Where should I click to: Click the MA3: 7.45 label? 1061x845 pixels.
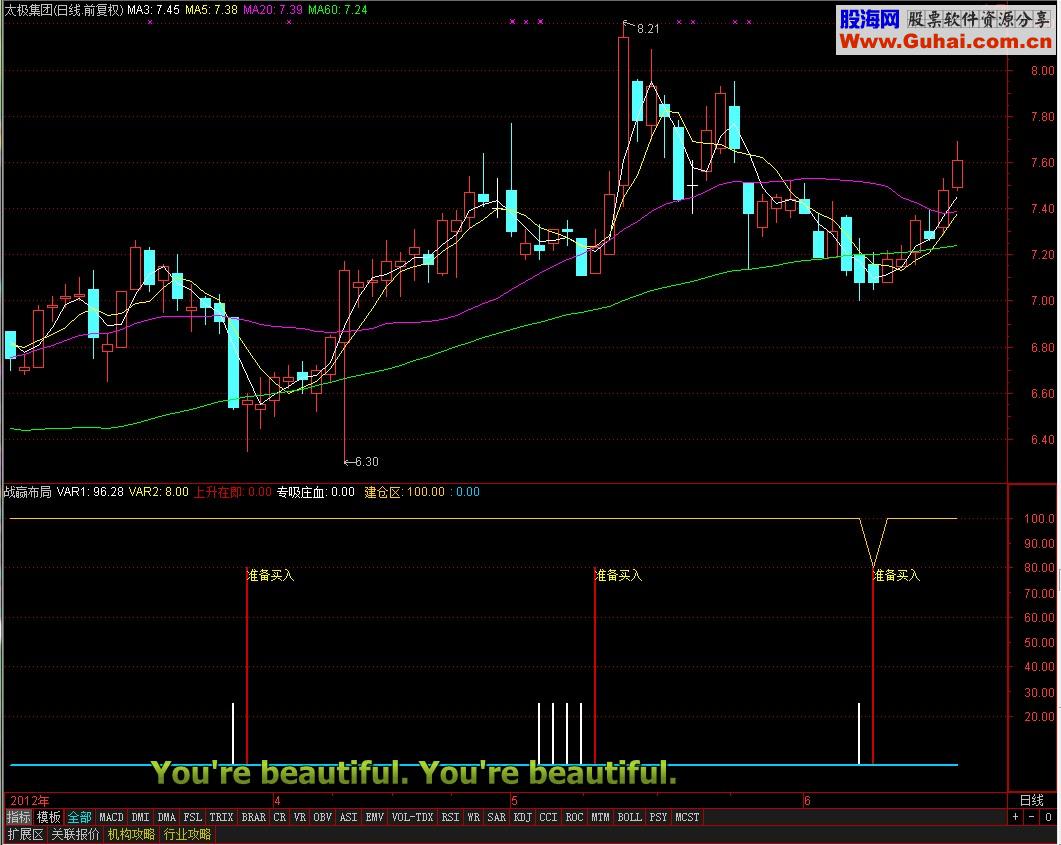click(x=154, y=9)
